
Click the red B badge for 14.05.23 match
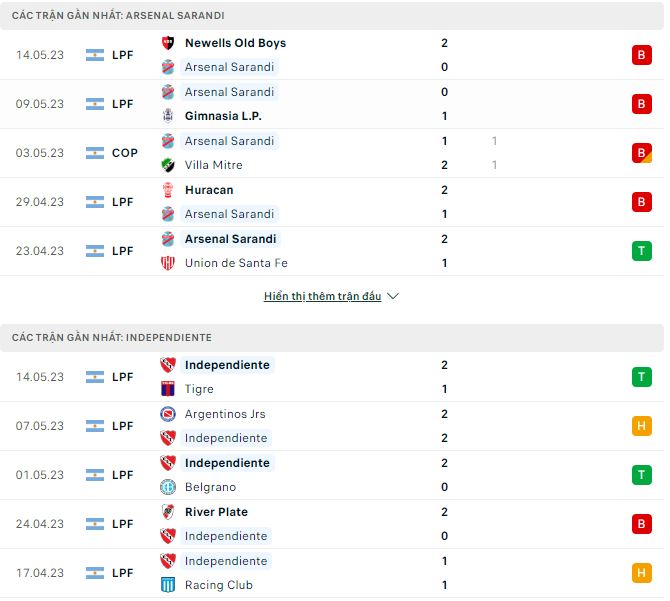pyautogui.click(x=641, y=55)
